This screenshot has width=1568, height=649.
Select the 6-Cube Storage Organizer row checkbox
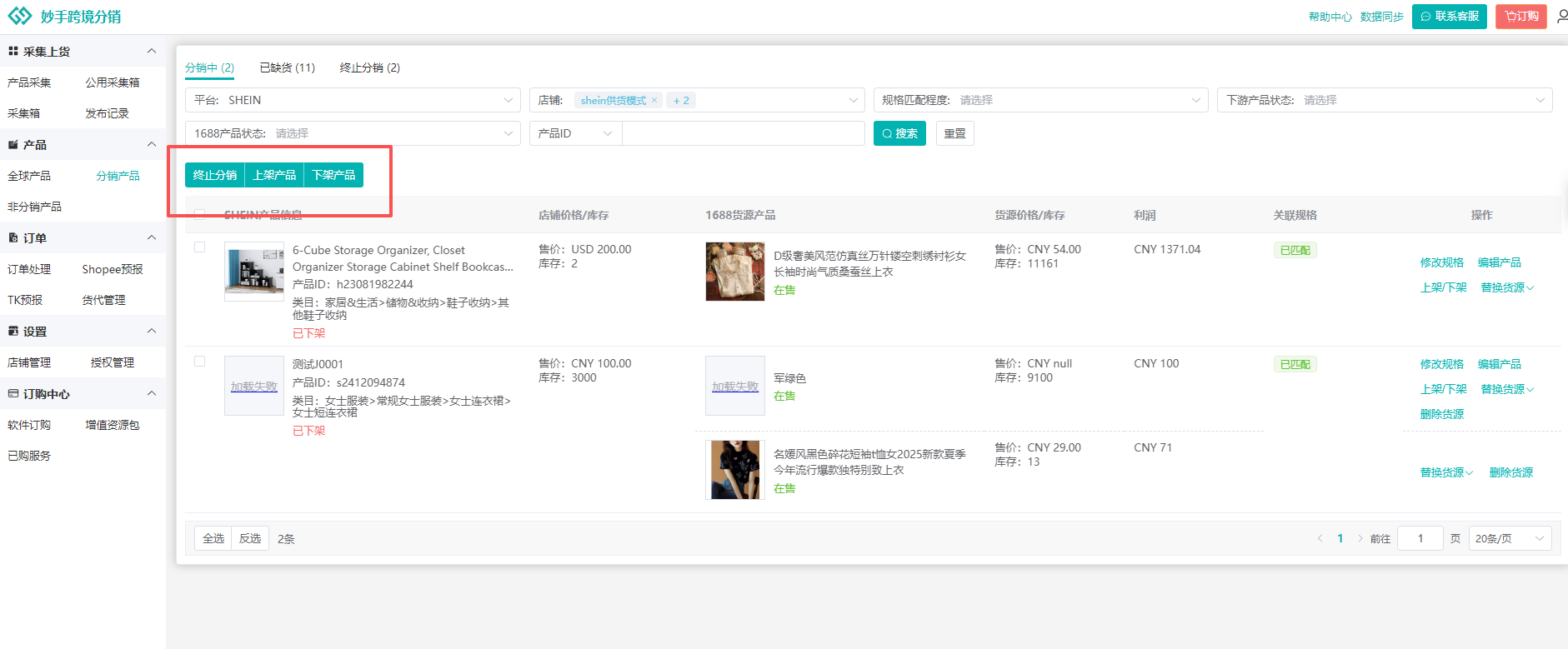coord(199,247)
